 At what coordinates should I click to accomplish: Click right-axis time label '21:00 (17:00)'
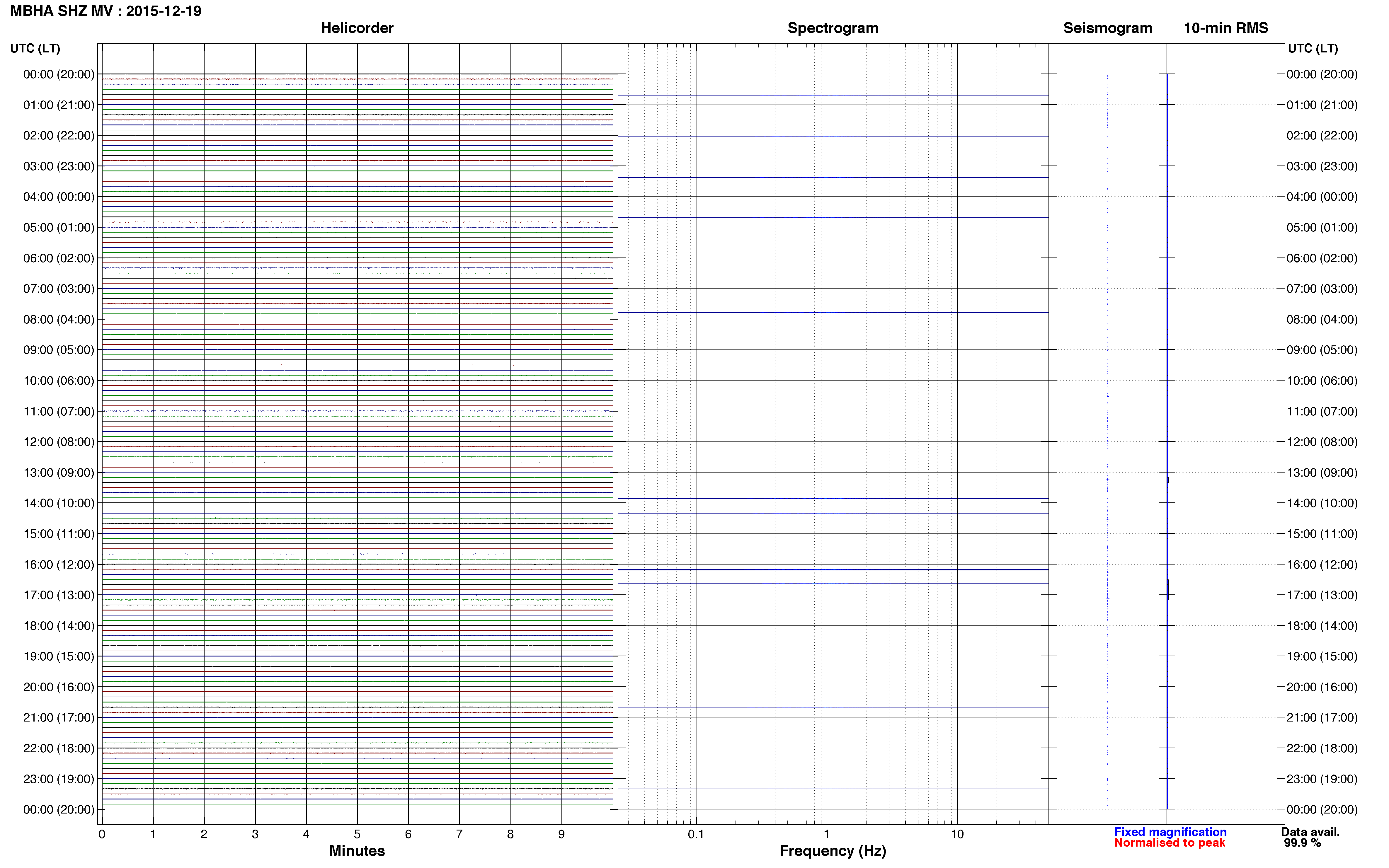tap(1322, 718)
